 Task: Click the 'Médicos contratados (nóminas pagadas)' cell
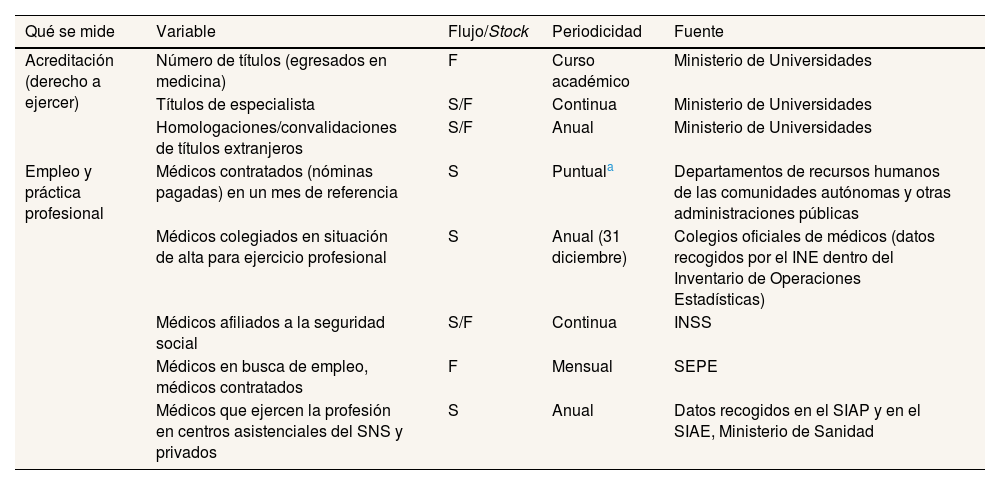tap(276, 182)
